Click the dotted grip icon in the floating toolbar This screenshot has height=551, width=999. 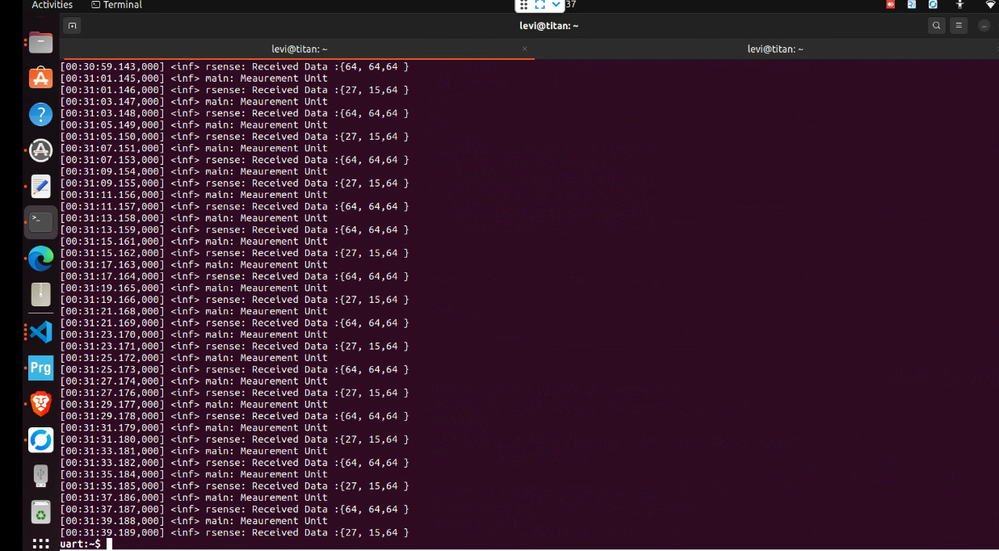click(x=524, y=5)
